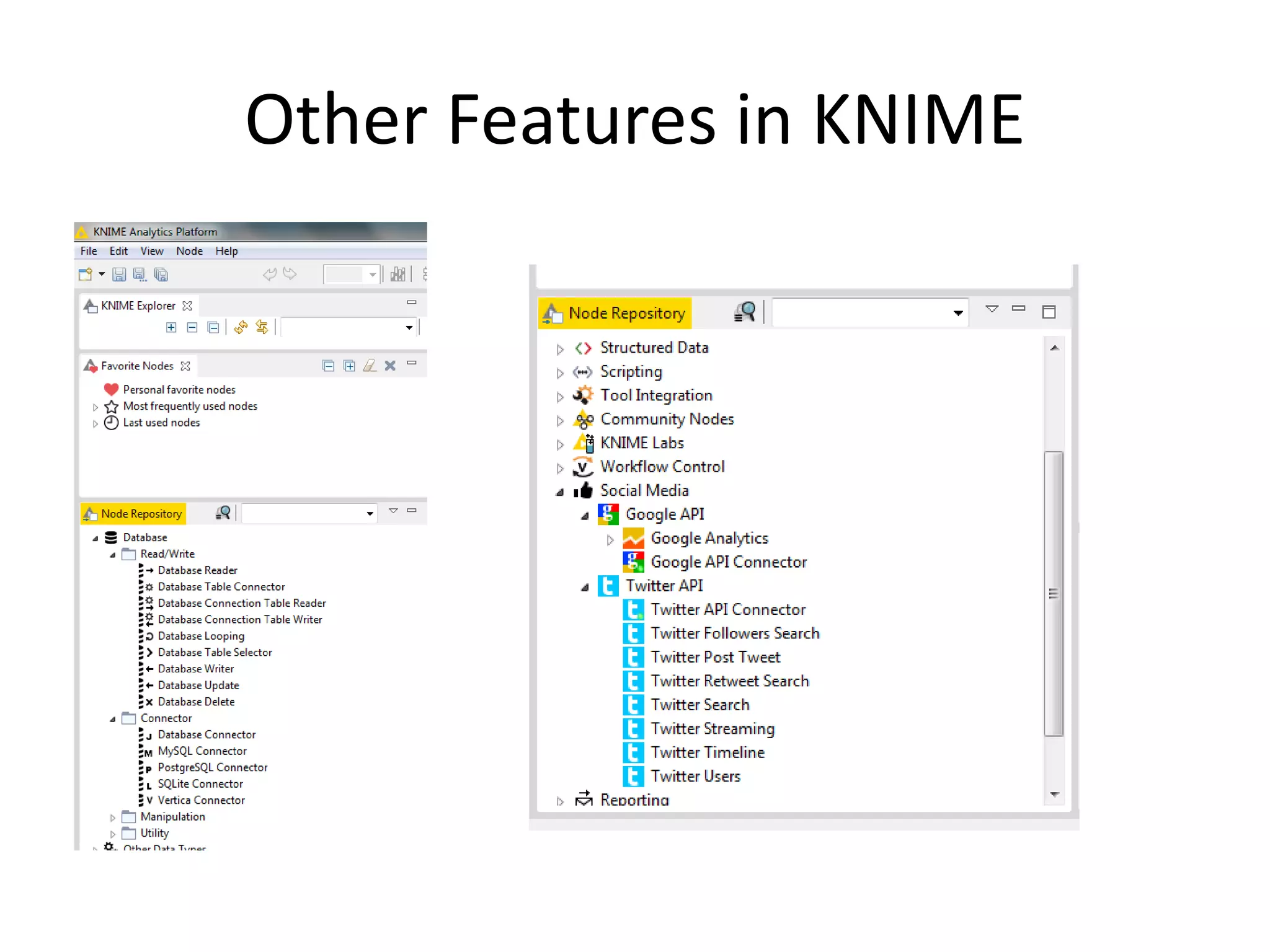The height and width of the screenshot is (952, 1270).
Task: Click Expand All icon in Favorite Nodes
Action: pyautogui.click(x=349, y=366)
